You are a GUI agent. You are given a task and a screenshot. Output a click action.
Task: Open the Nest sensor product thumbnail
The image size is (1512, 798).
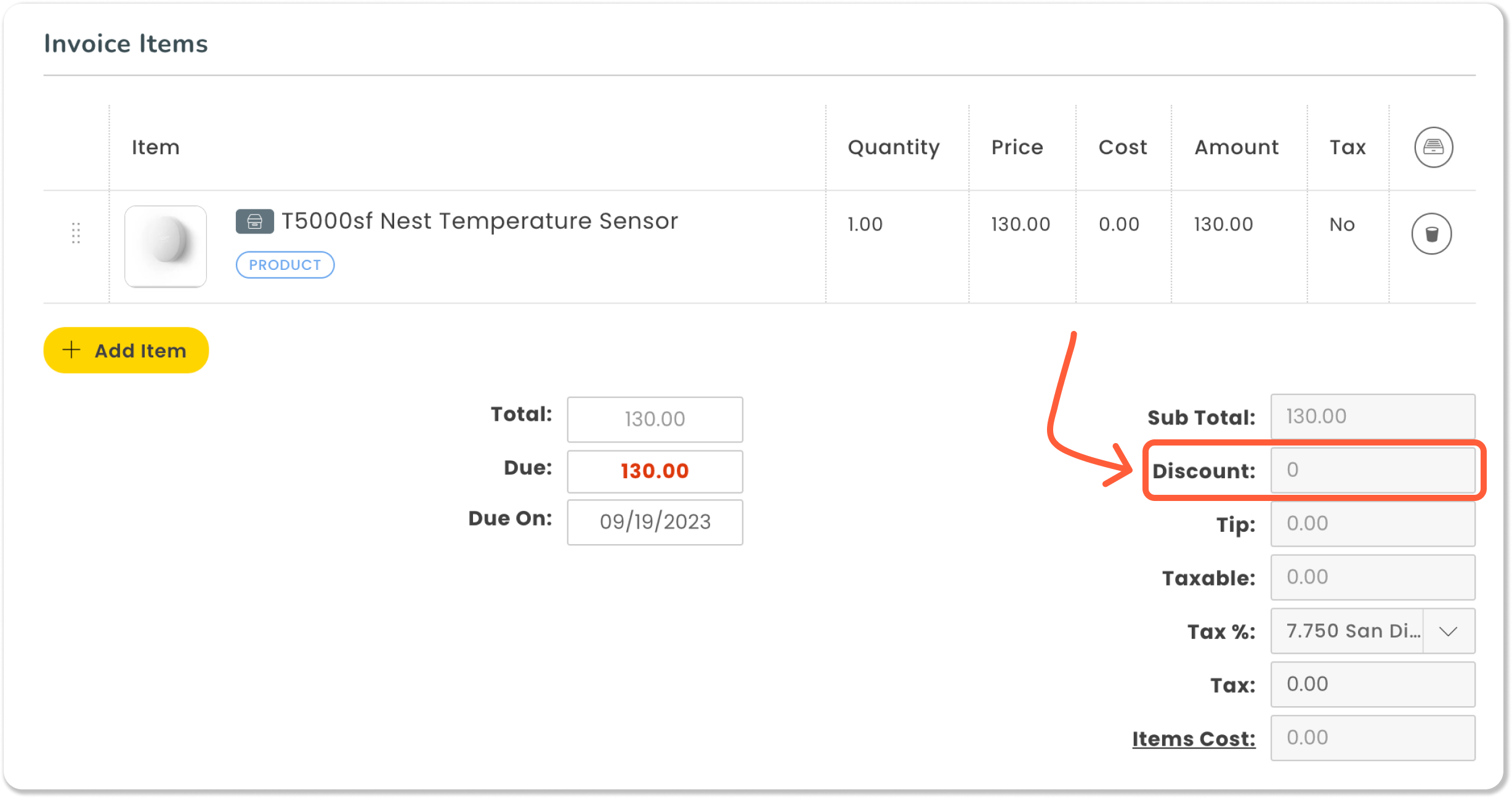[165, 246]
